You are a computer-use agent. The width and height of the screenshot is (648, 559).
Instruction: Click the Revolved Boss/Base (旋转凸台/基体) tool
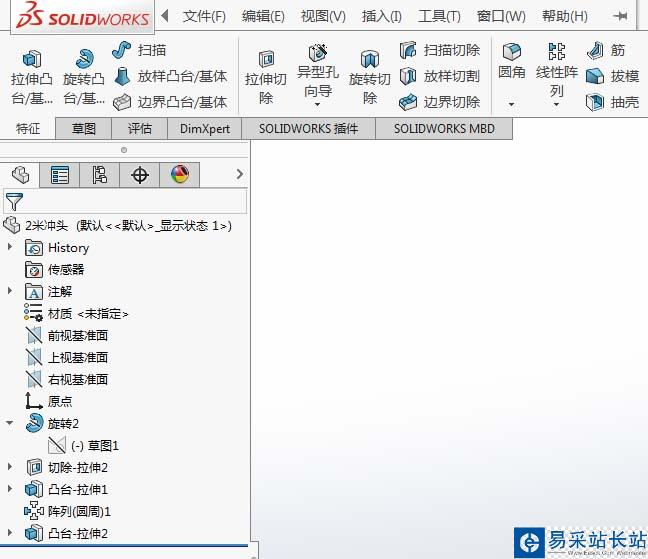pyautogui.click(x=84, y=77)
